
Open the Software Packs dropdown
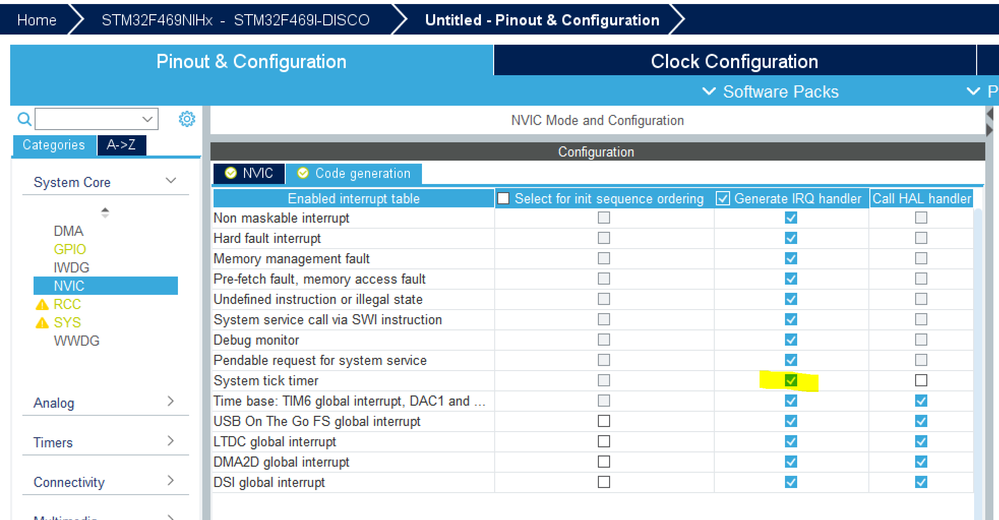pos(770,92)
